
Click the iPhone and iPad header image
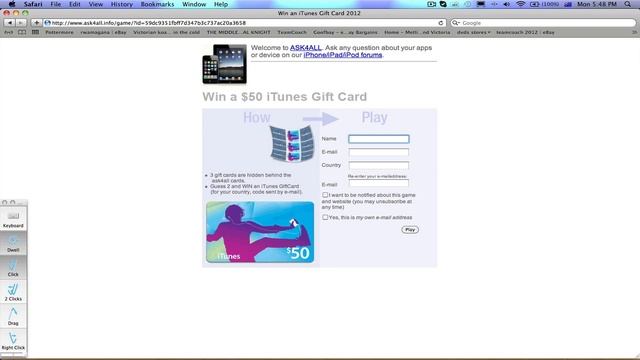point(224,64)
